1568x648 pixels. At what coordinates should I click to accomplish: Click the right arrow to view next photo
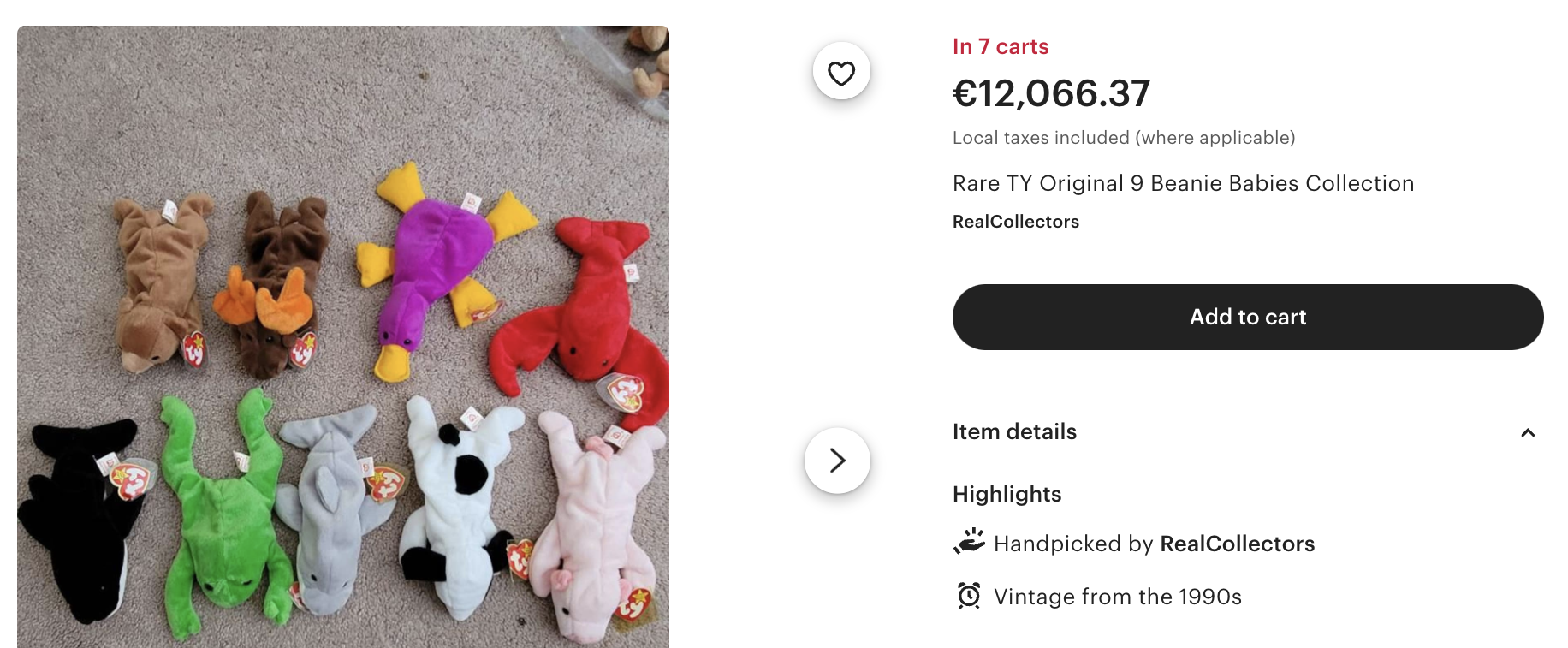(x=837, y=460)
